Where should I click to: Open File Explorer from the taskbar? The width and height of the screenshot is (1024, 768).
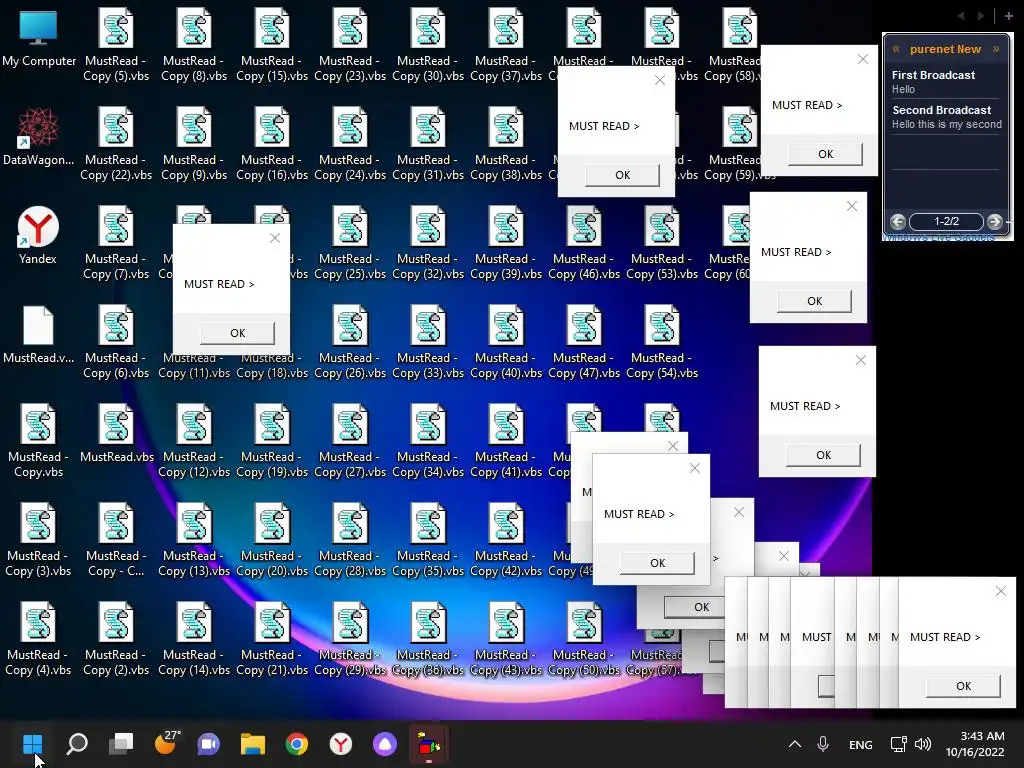coord(253,744)
